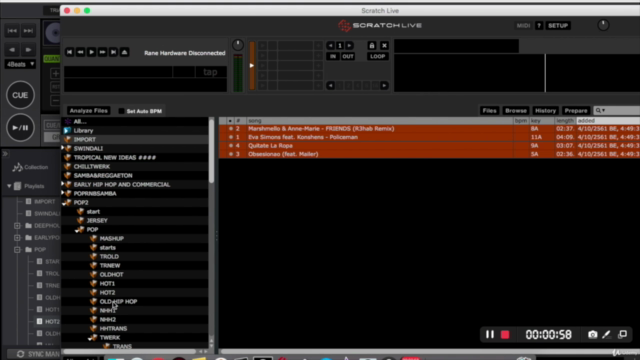Toggle the LOOP button
The width and height of the screenshot is (640, 360).
point(378,56)
